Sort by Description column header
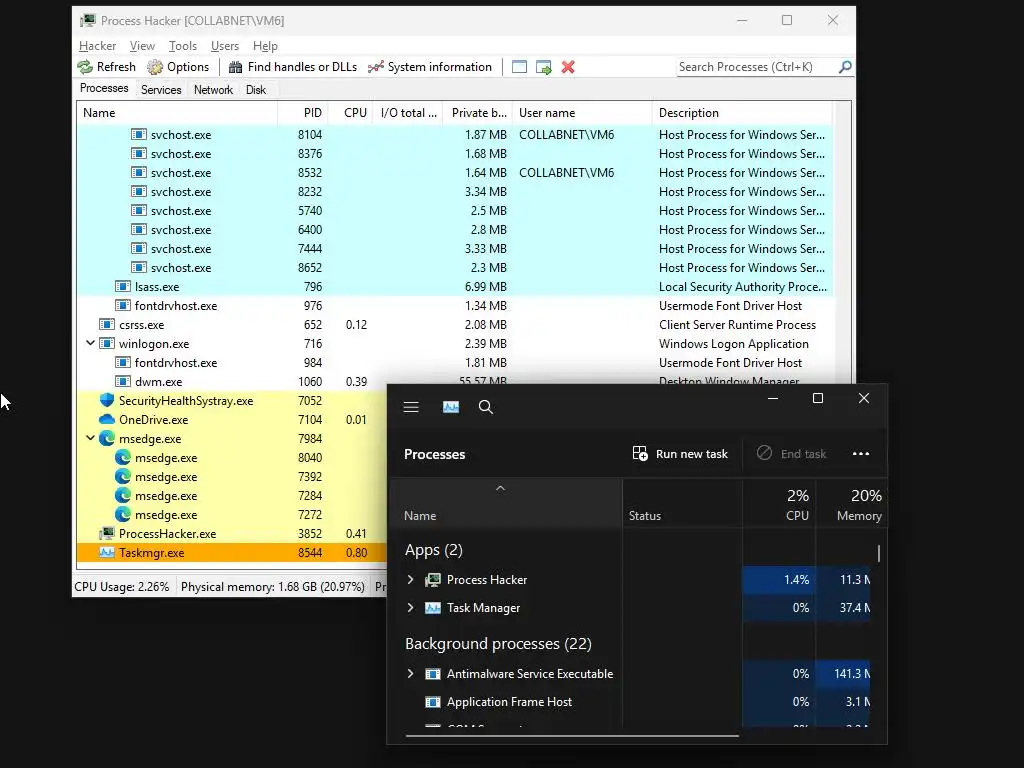 coord(742,113)
